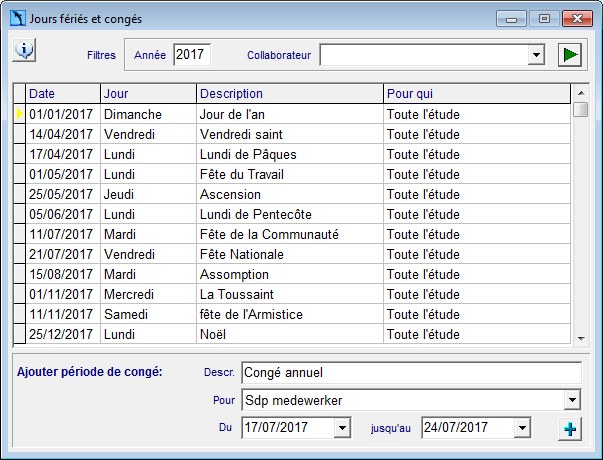Viewport: 603px width, 460px height.
Task: Click the scrollbar down arrow
Action: pos(581,338)
